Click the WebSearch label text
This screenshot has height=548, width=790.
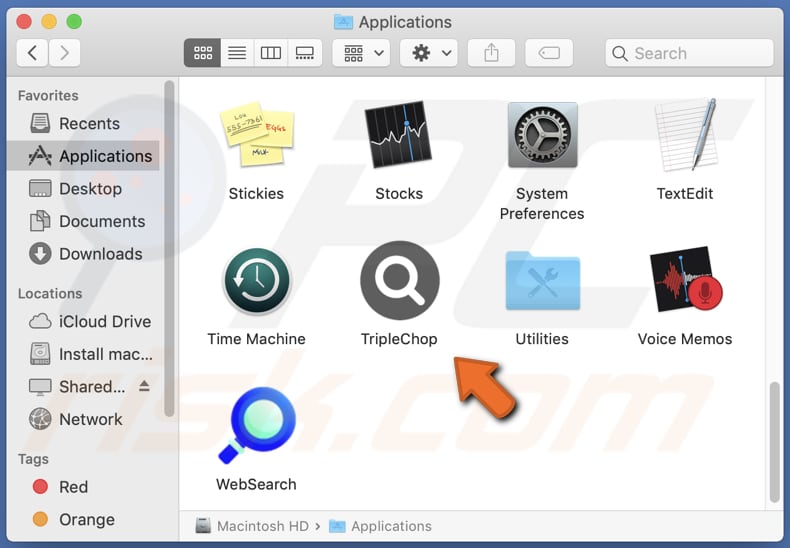(256, 485)
